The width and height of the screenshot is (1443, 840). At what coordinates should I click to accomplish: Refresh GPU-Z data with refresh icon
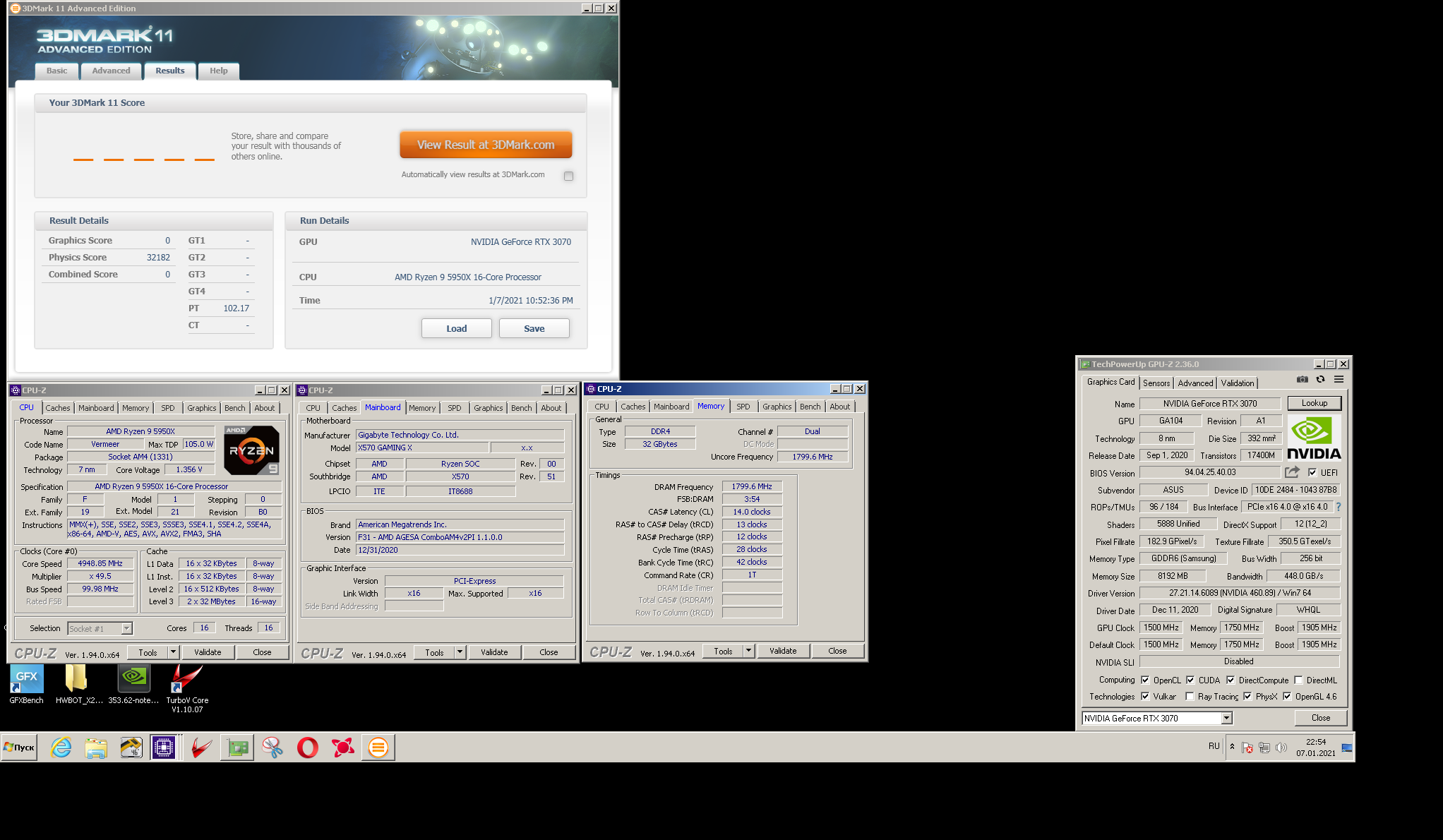point(1320,380)
